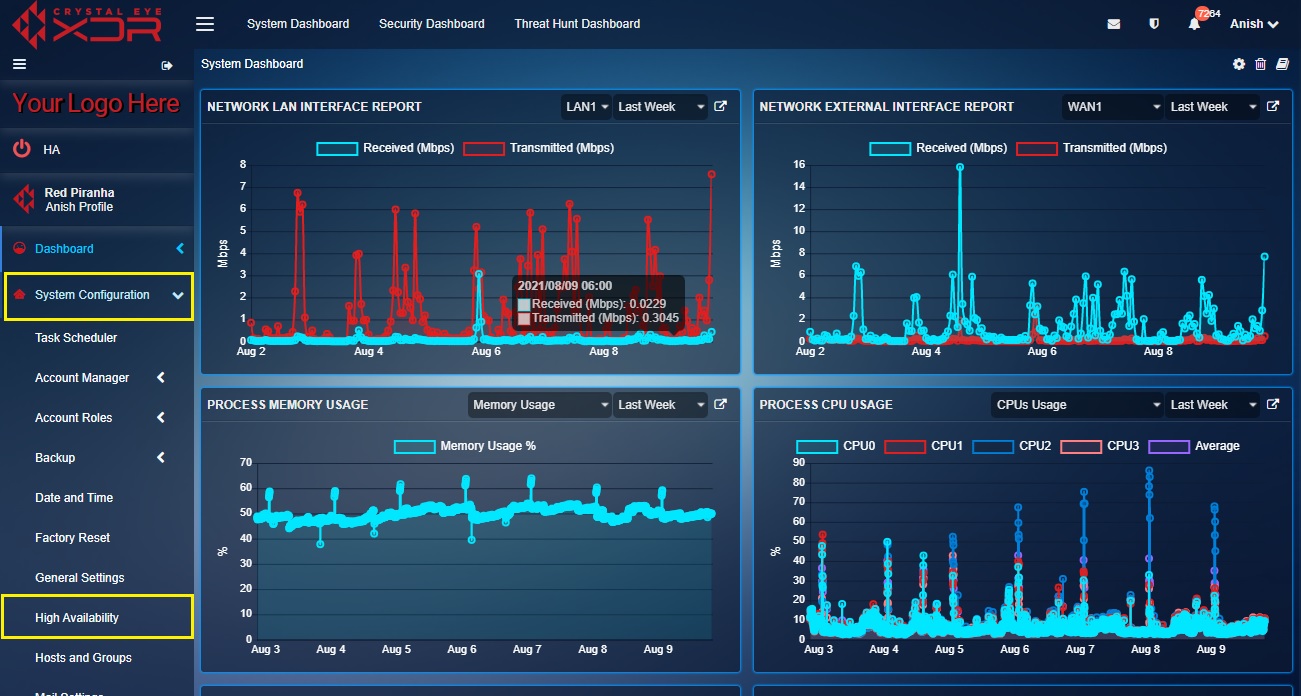
Task: Click the 'PROCESS MEMORY USAGE' title
Action: (288, 405)
